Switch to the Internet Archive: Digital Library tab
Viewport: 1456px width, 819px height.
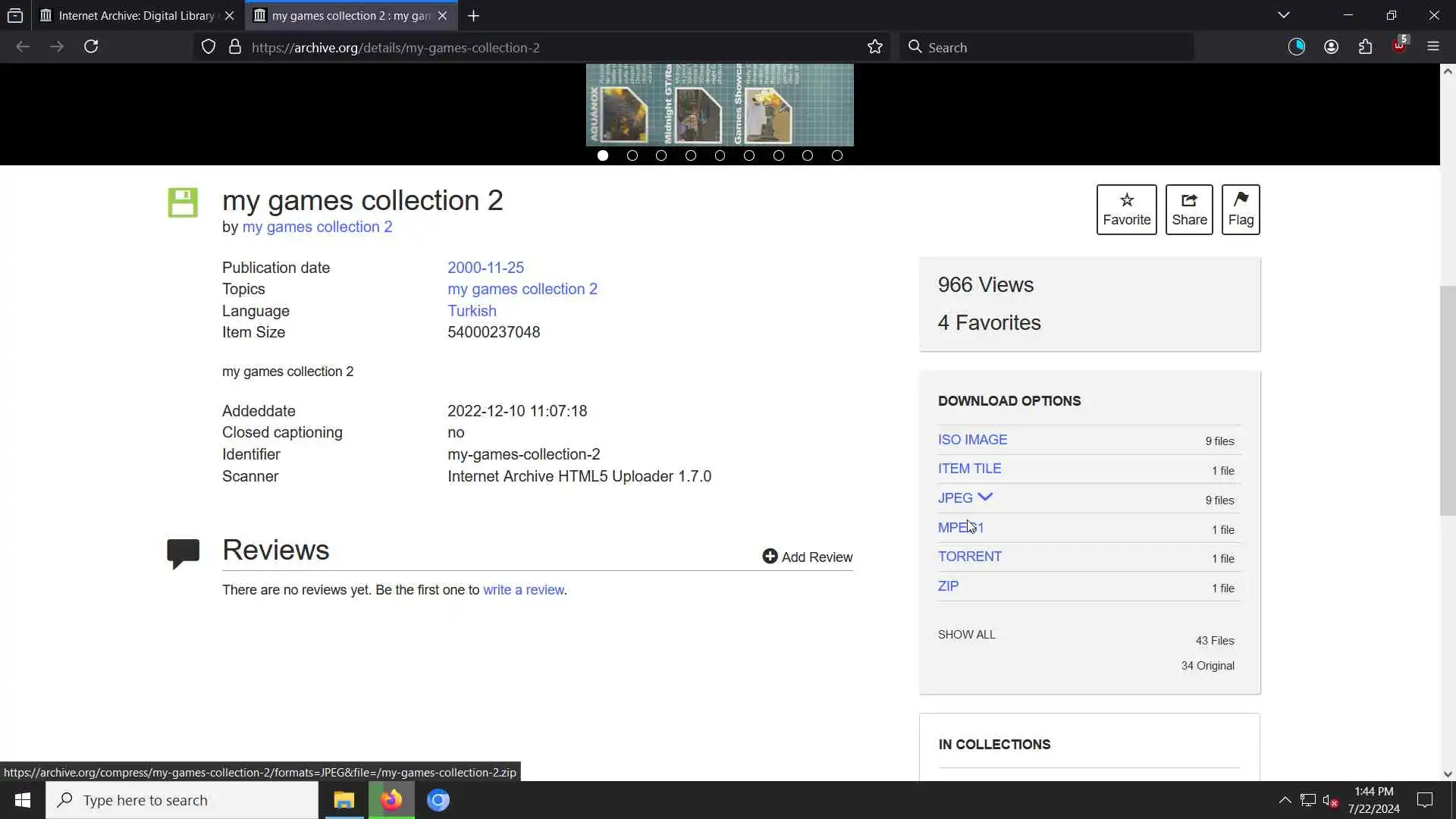coord(136,15)
